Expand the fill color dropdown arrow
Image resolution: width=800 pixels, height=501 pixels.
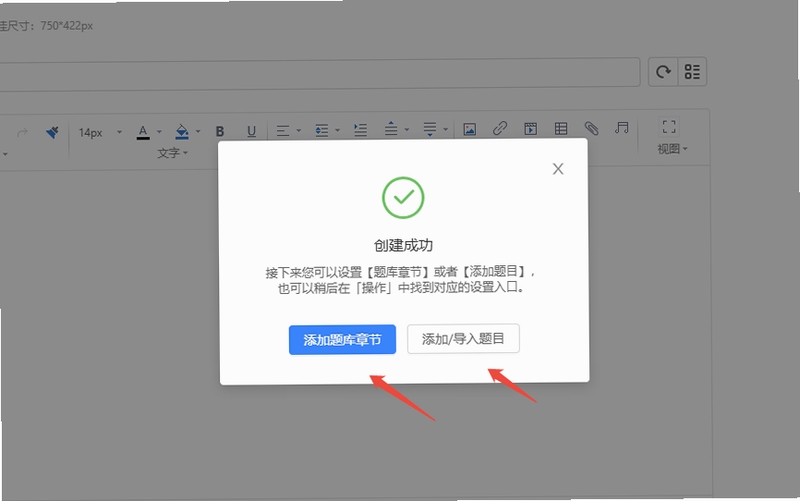[x=198, y=132]
